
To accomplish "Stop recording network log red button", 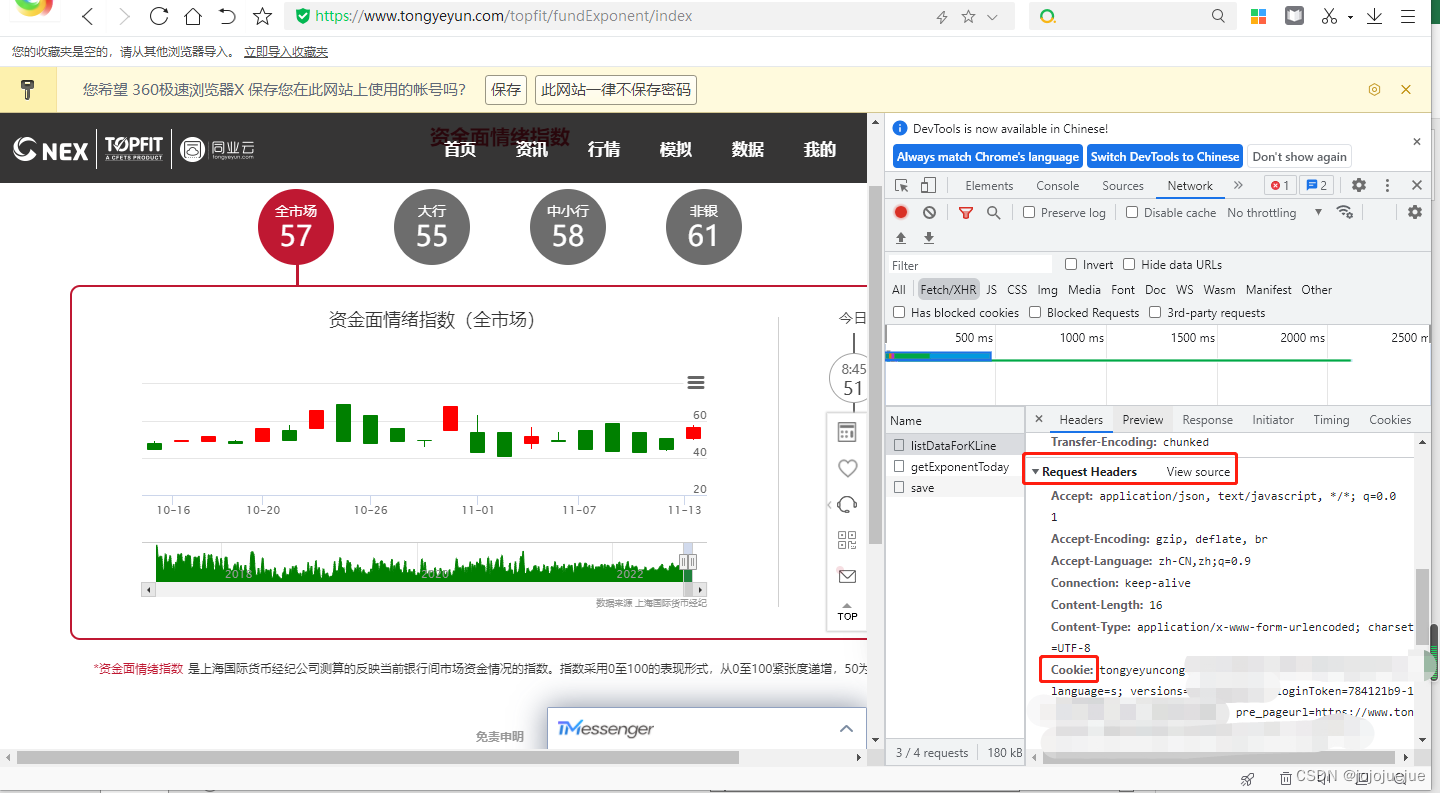I will (901, 212).
